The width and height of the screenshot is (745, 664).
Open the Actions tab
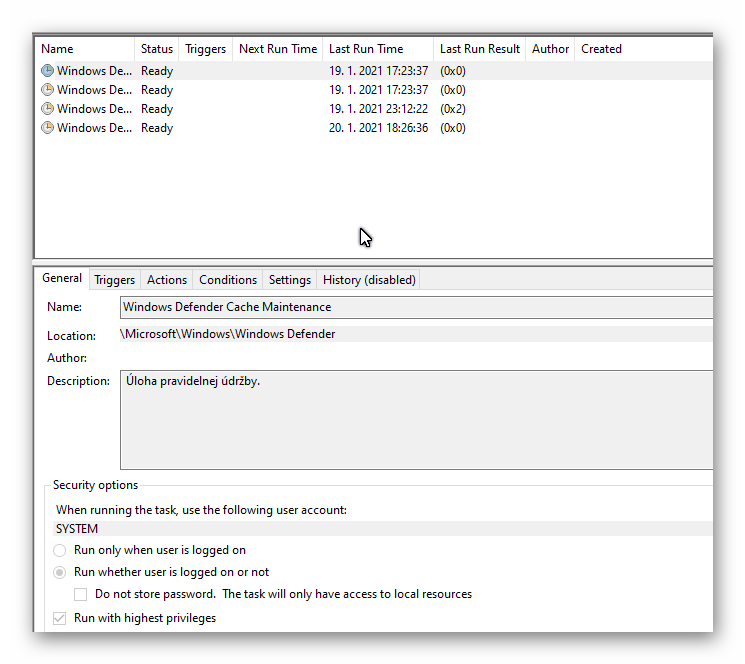tap(167, 280)
